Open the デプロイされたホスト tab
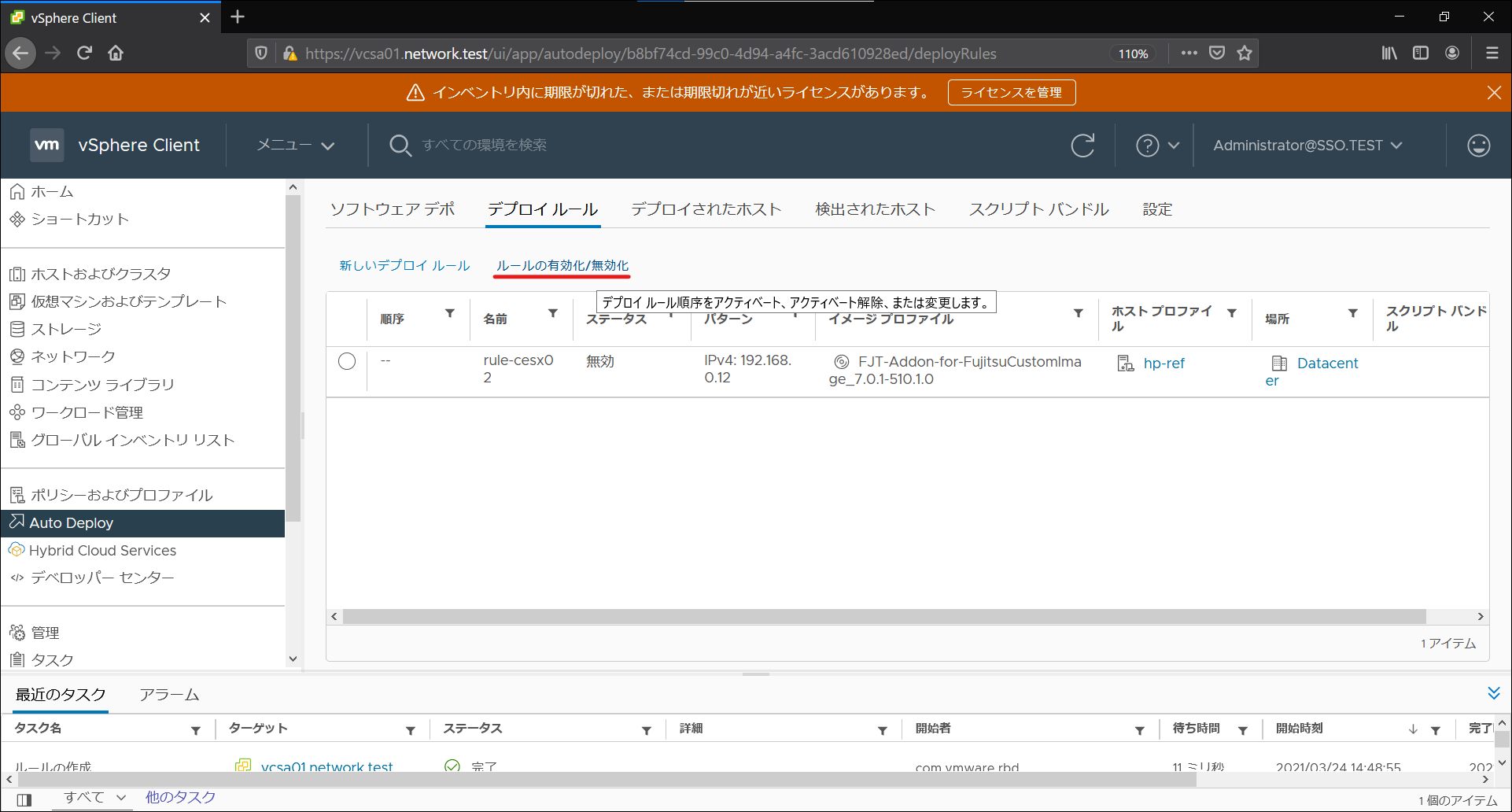 [x=706, y=209]
